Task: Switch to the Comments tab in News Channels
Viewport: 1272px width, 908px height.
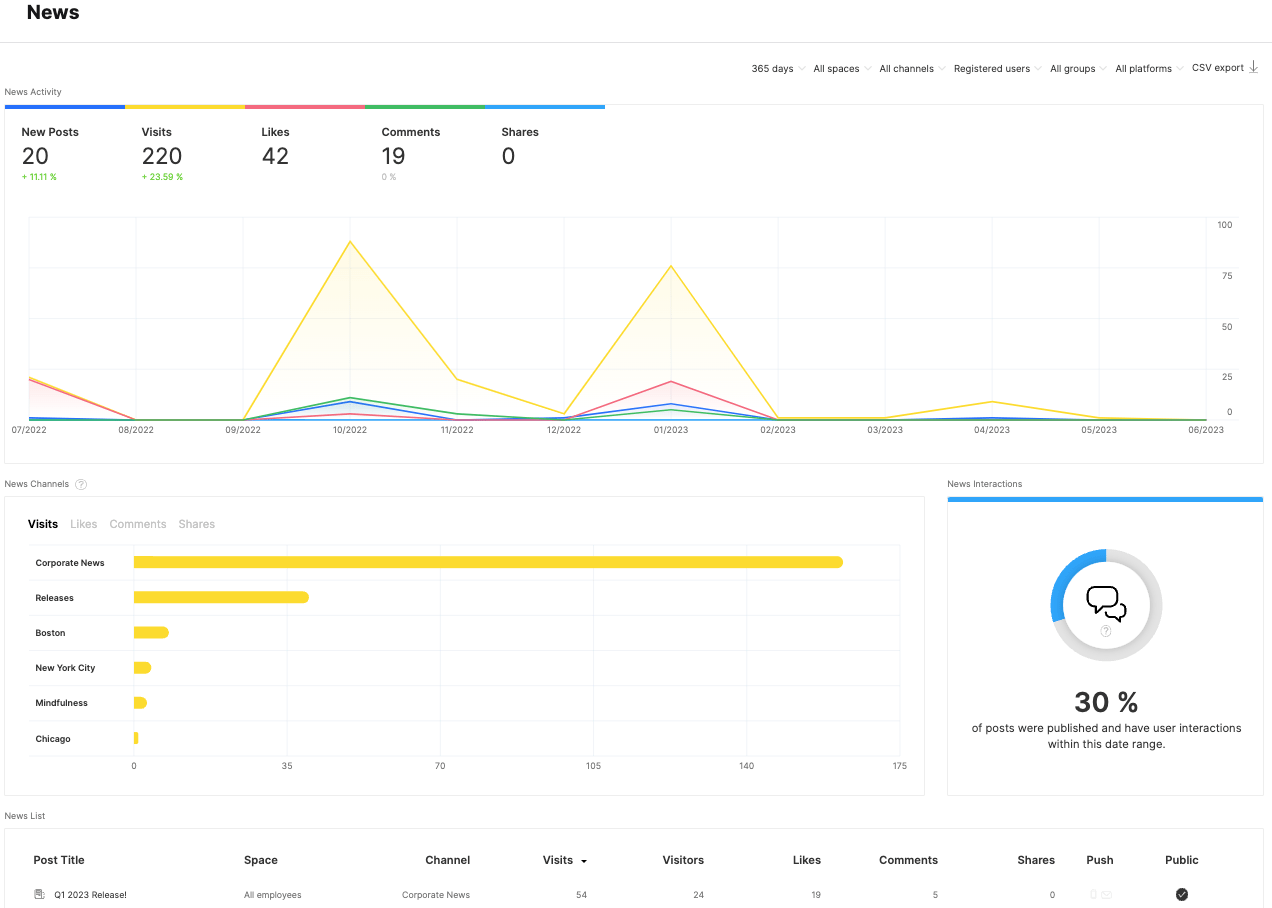Action: click(137, 523)
